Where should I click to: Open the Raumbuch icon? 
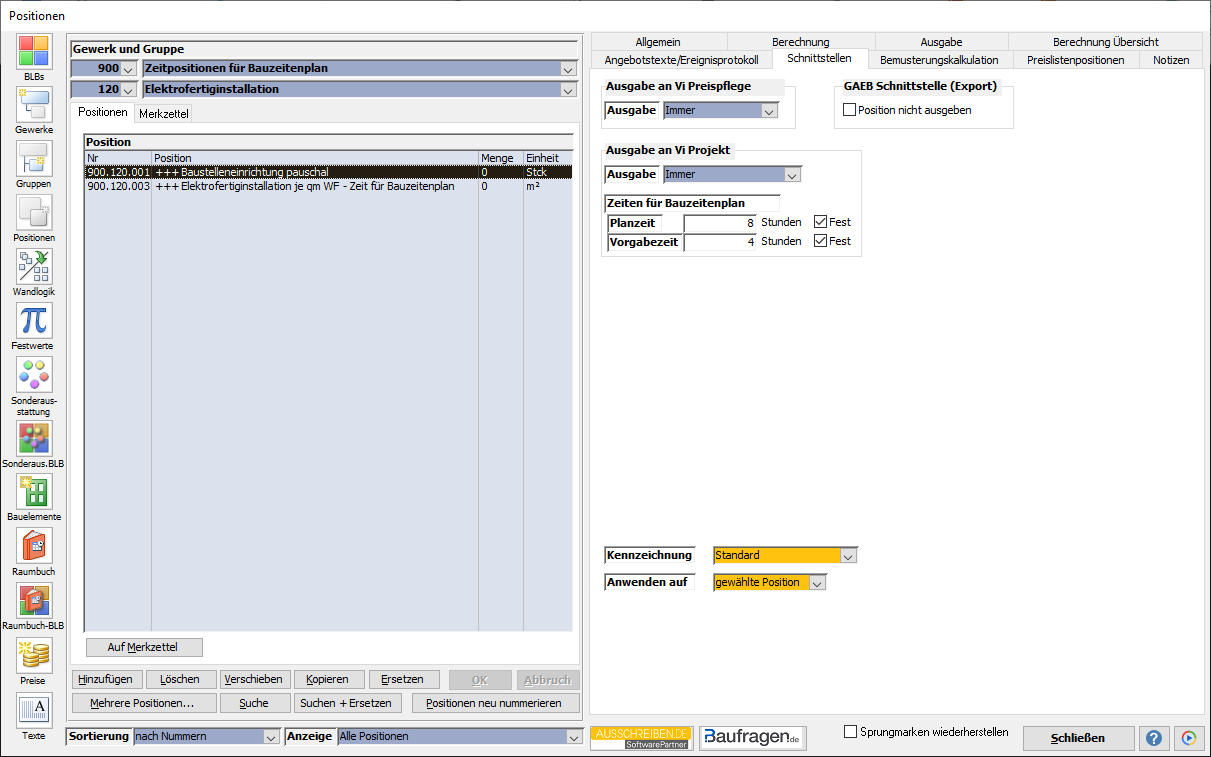pyautogui.click(x=34, y=546)
